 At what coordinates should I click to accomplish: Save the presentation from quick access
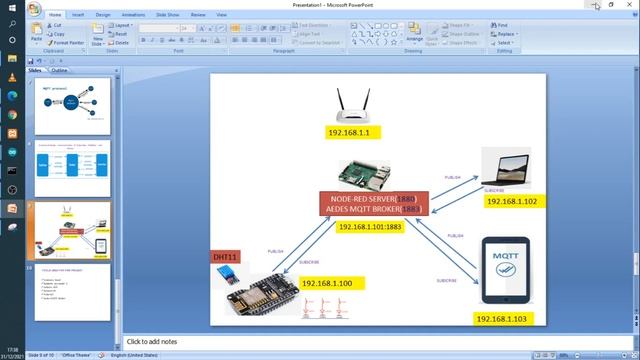(31, 61)
